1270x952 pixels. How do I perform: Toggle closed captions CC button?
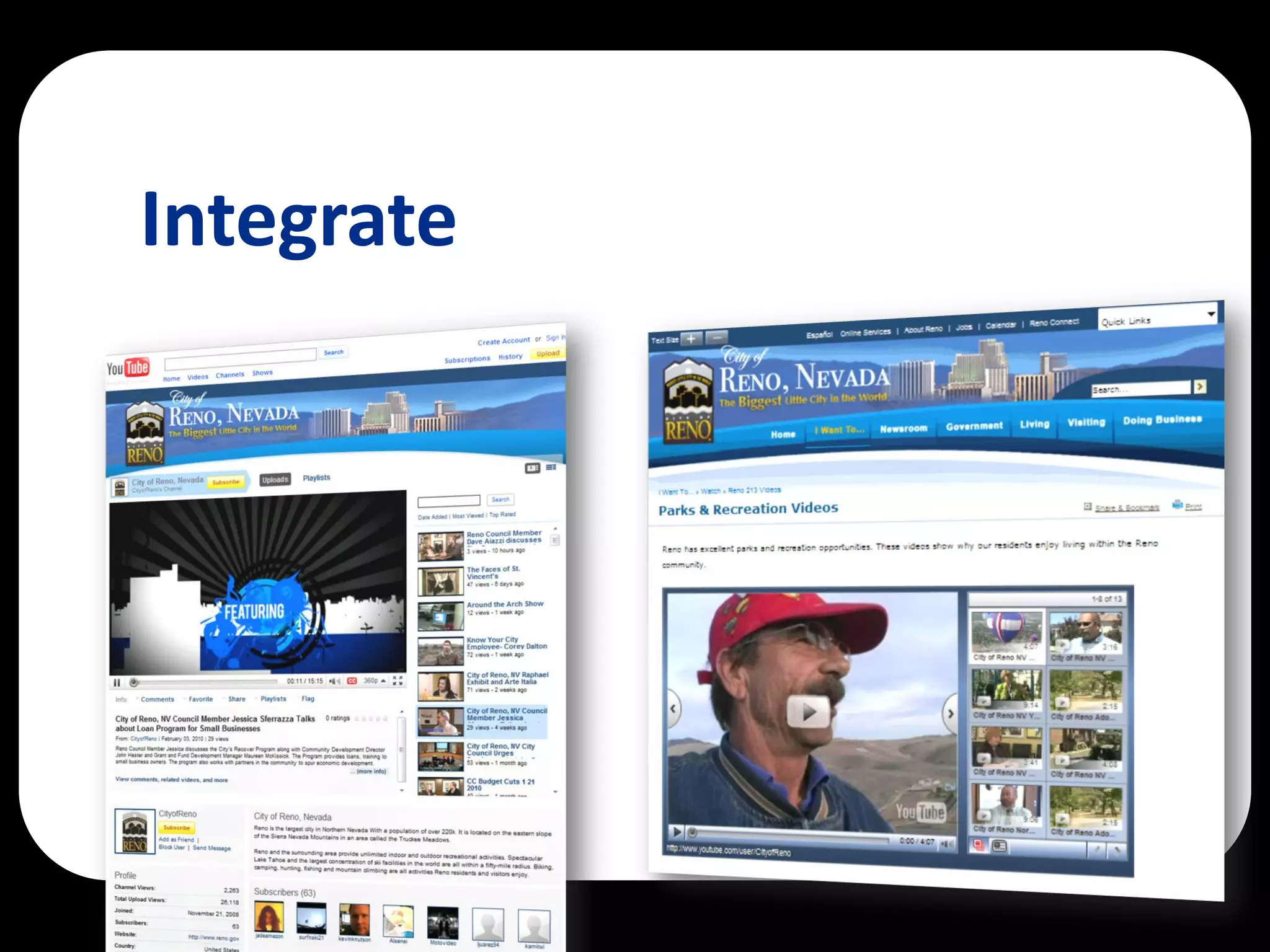click(352, 681)
